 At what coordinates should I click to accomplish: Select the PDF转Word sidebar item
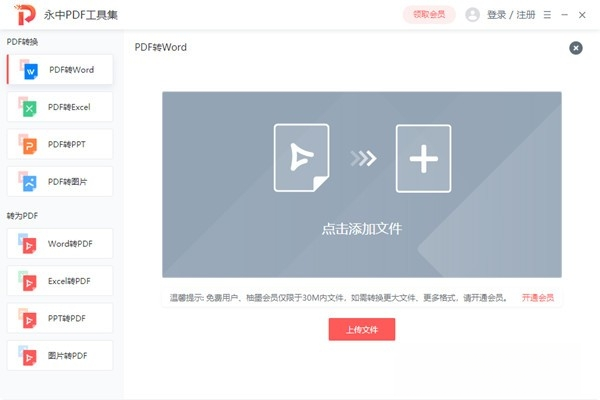point(60,70)
